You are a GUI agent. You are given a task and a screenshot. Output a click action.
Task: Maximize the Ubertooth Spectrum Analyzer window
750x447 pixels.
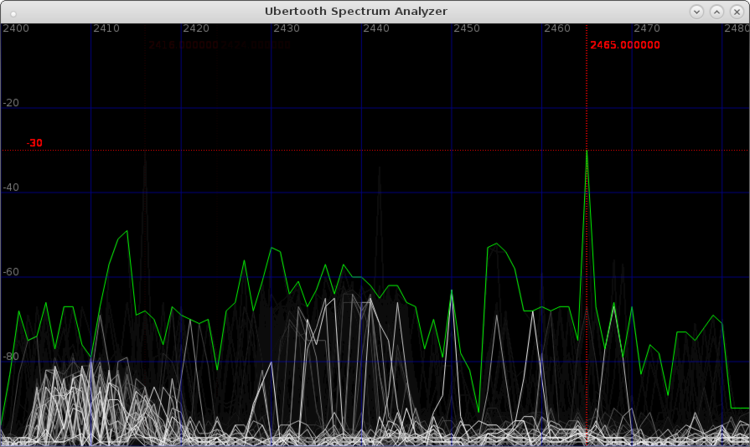tap(717, 11)
